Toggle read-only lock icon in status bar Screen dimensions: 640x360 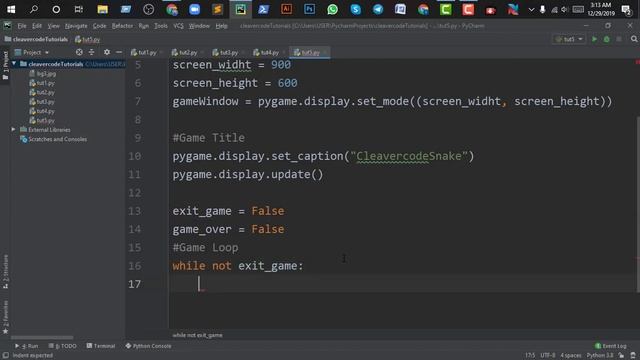621,356
